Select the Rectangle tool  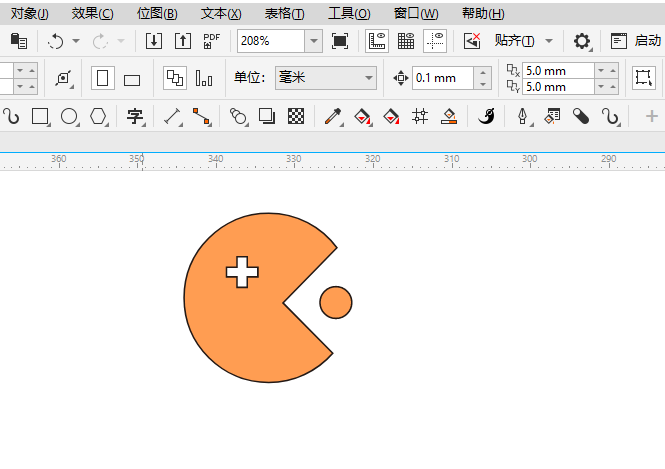click(40, 117)
